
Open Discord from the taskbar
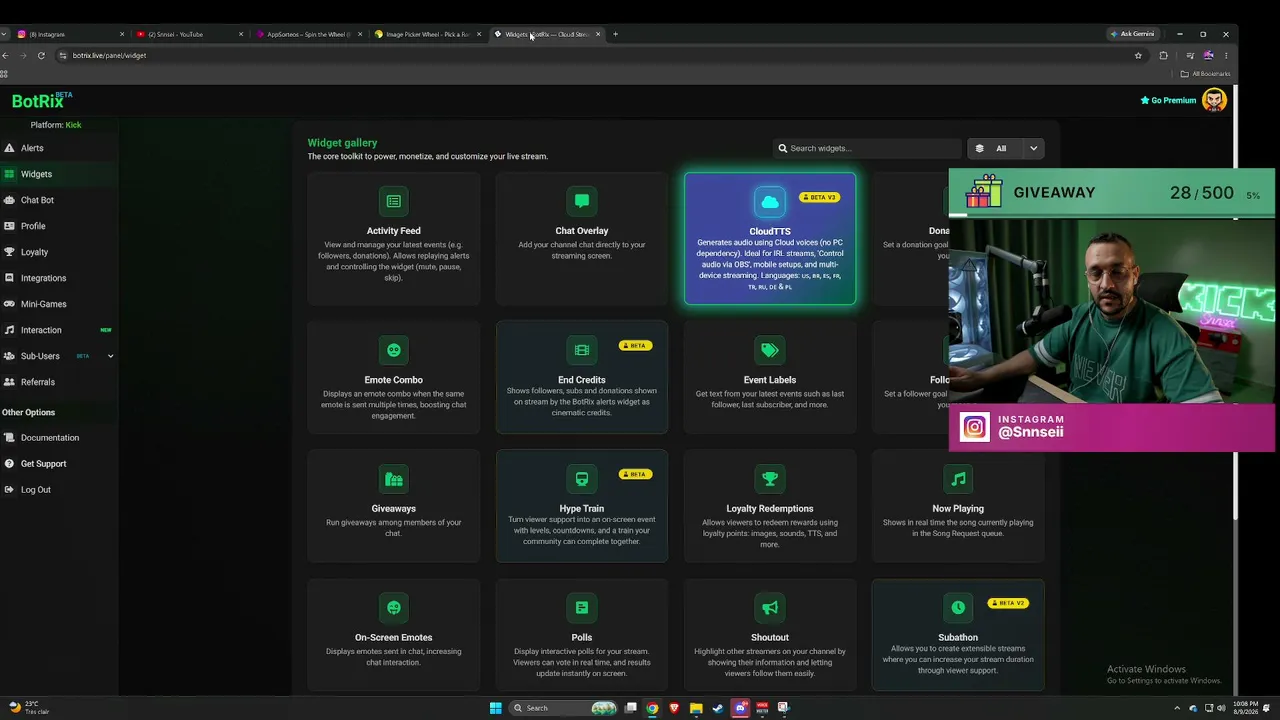740,708
